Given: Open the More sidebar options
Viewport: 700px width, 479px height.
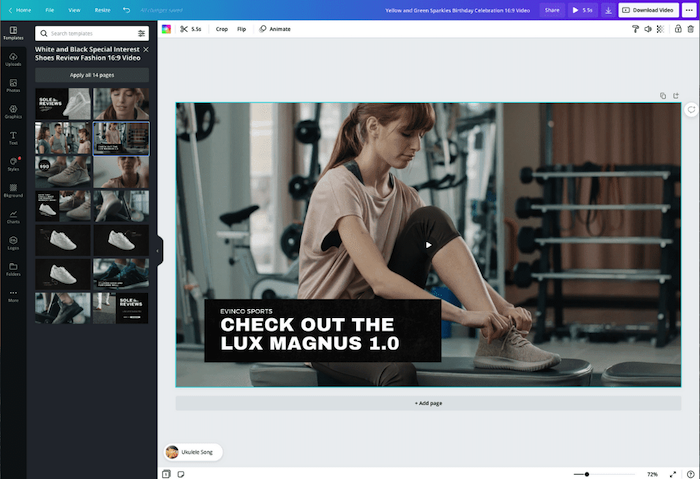Looking at the screenshot, I should [13, 296].
